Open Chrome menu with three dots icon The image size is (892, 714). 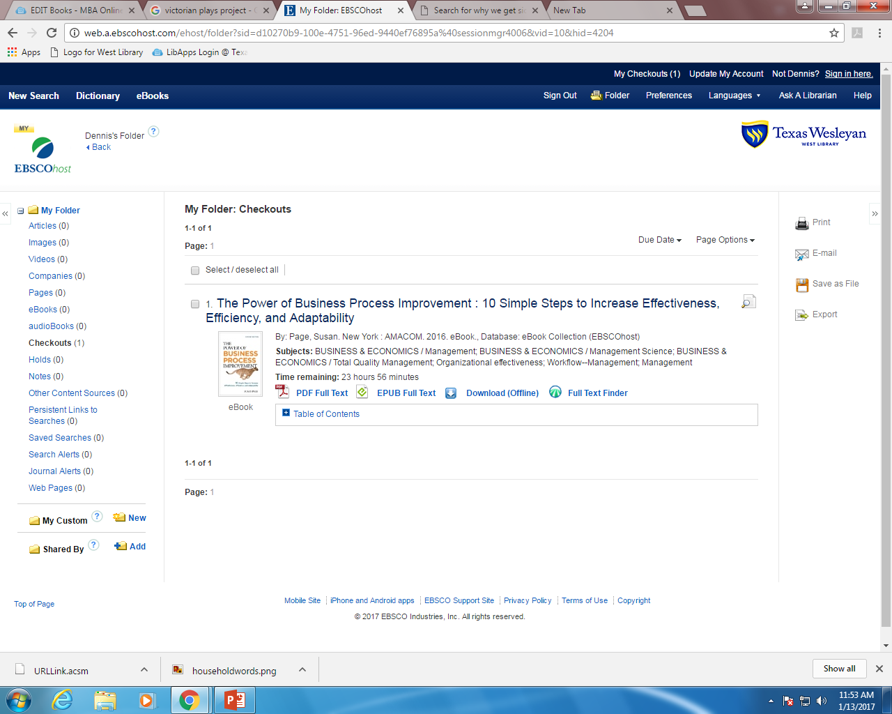point(879,33)
